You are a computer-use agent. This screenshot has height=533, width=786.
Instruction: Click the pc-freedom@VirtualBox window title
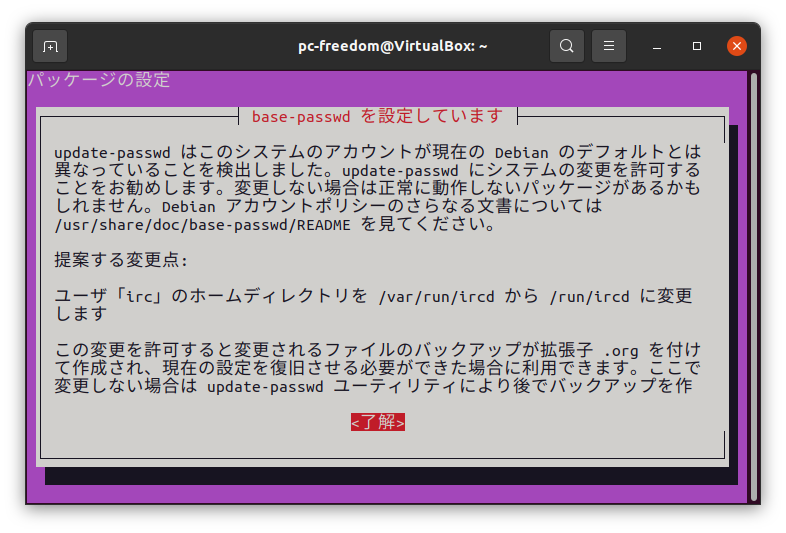click(393, 46)
